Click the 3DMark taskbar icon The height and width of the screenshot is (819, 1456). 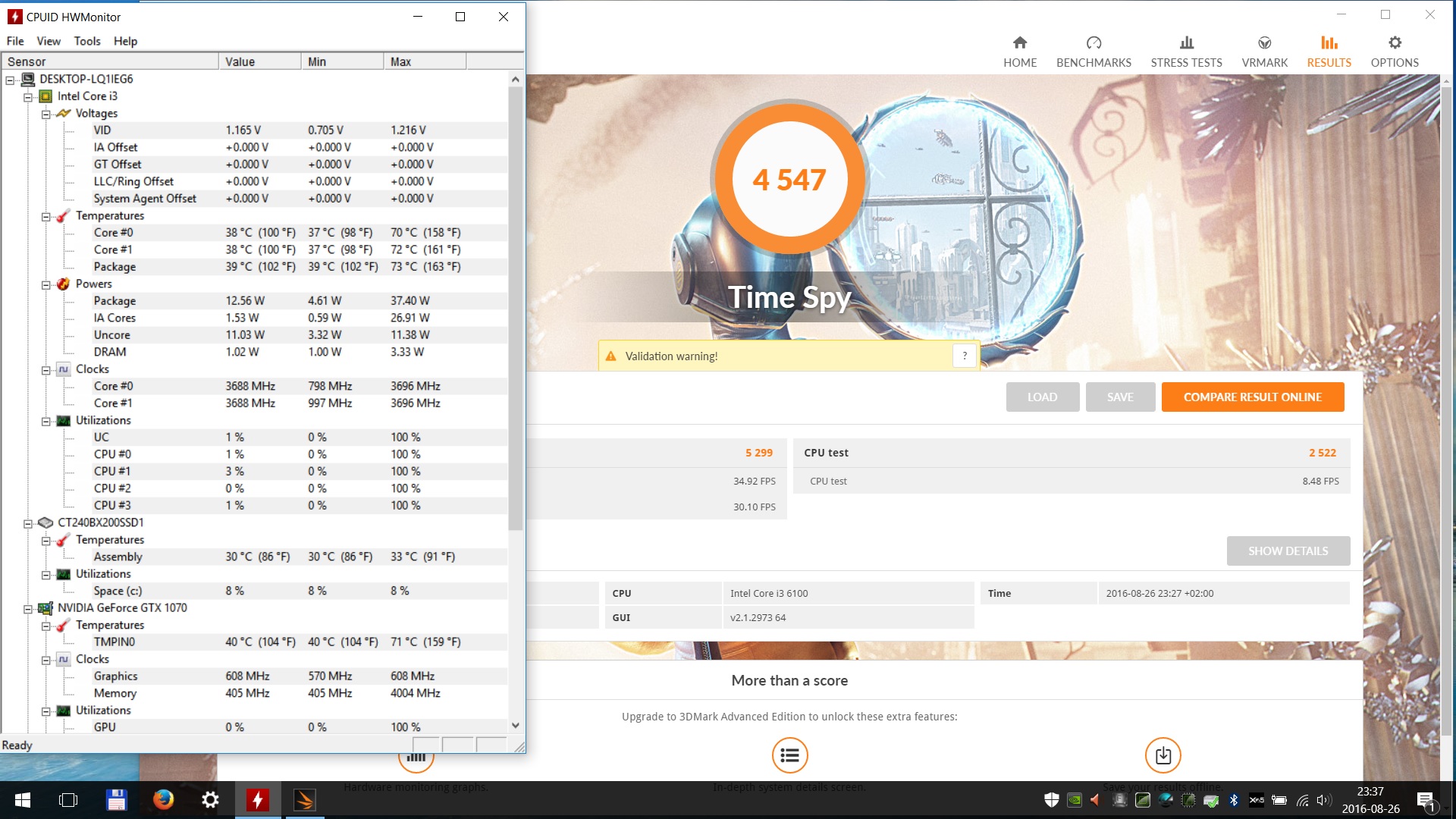304,800
